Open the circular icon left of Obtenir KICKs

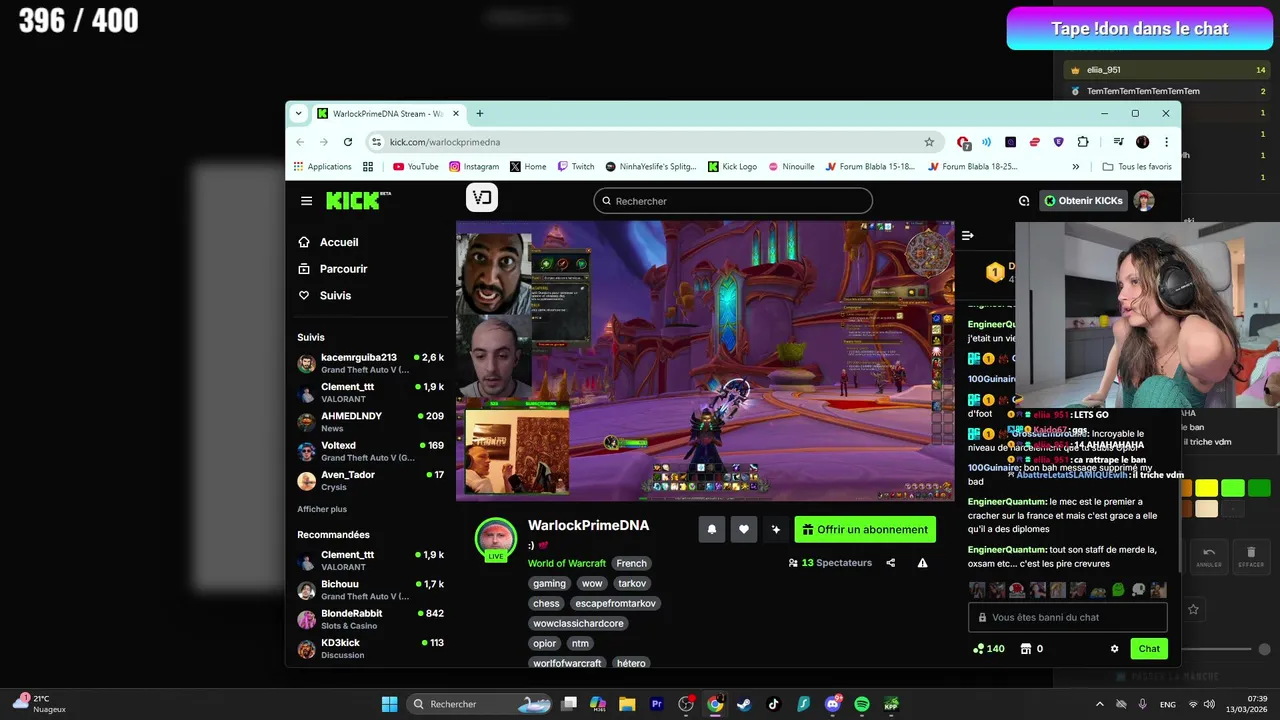1024,201
